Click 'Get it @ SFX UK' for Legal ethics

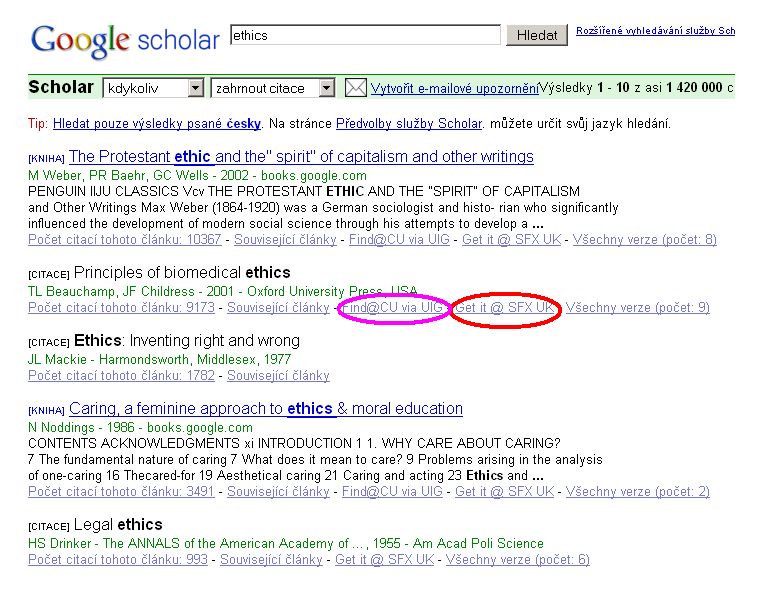384,560
